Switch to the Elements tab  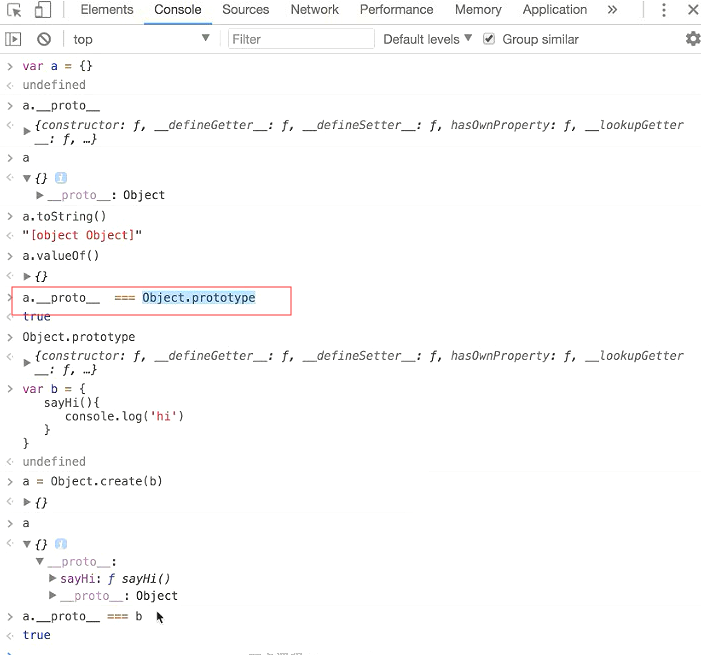[107, 9]
